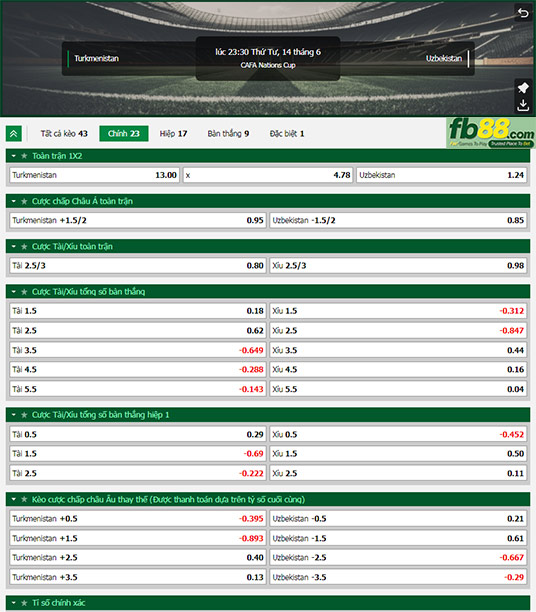Click the fb88.com logo
Screen dimensions: 536x612
click(x=491, y=133)
